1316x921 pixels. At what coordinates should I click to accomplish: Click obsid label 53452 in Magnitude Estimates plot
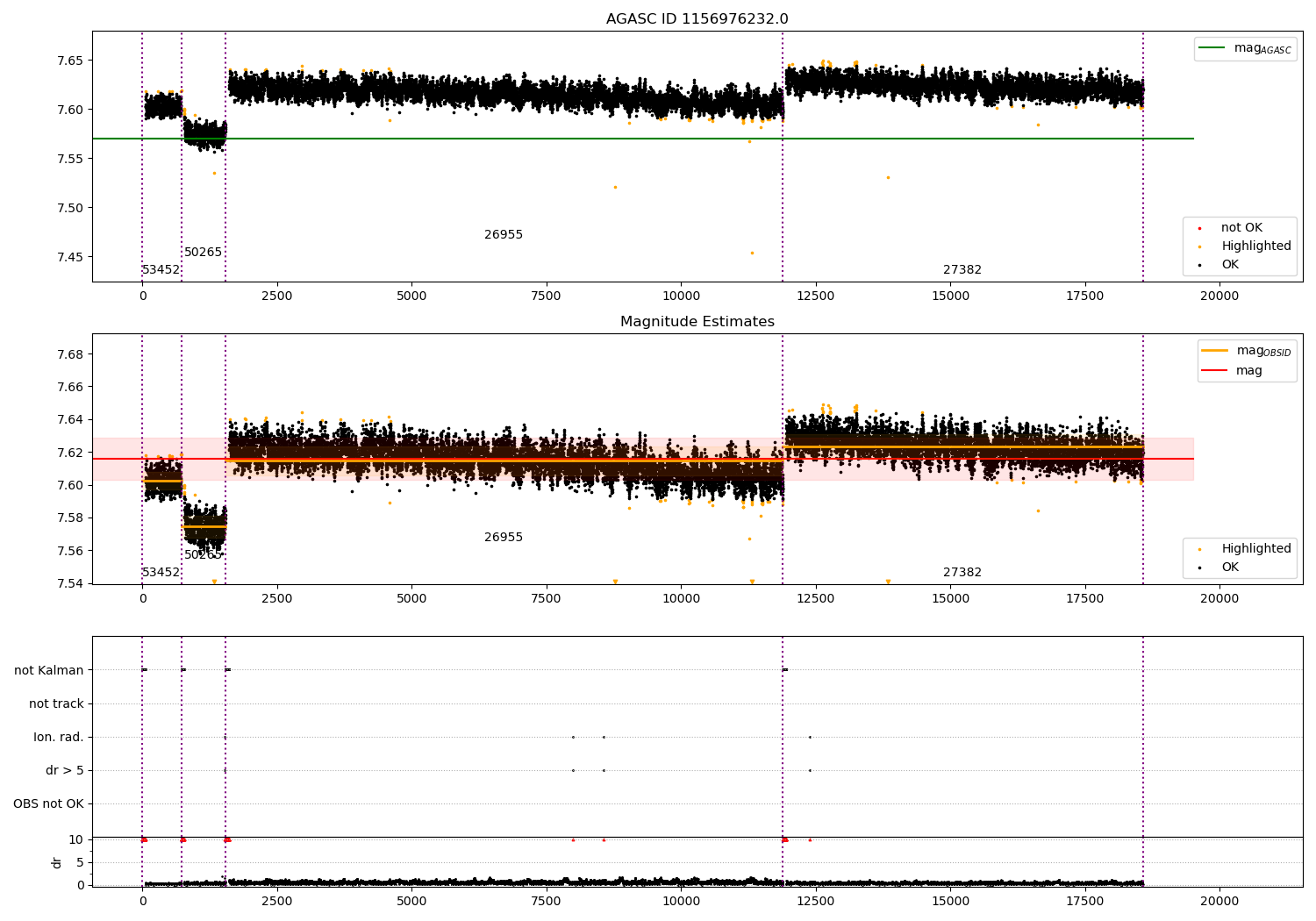point(161,573)
